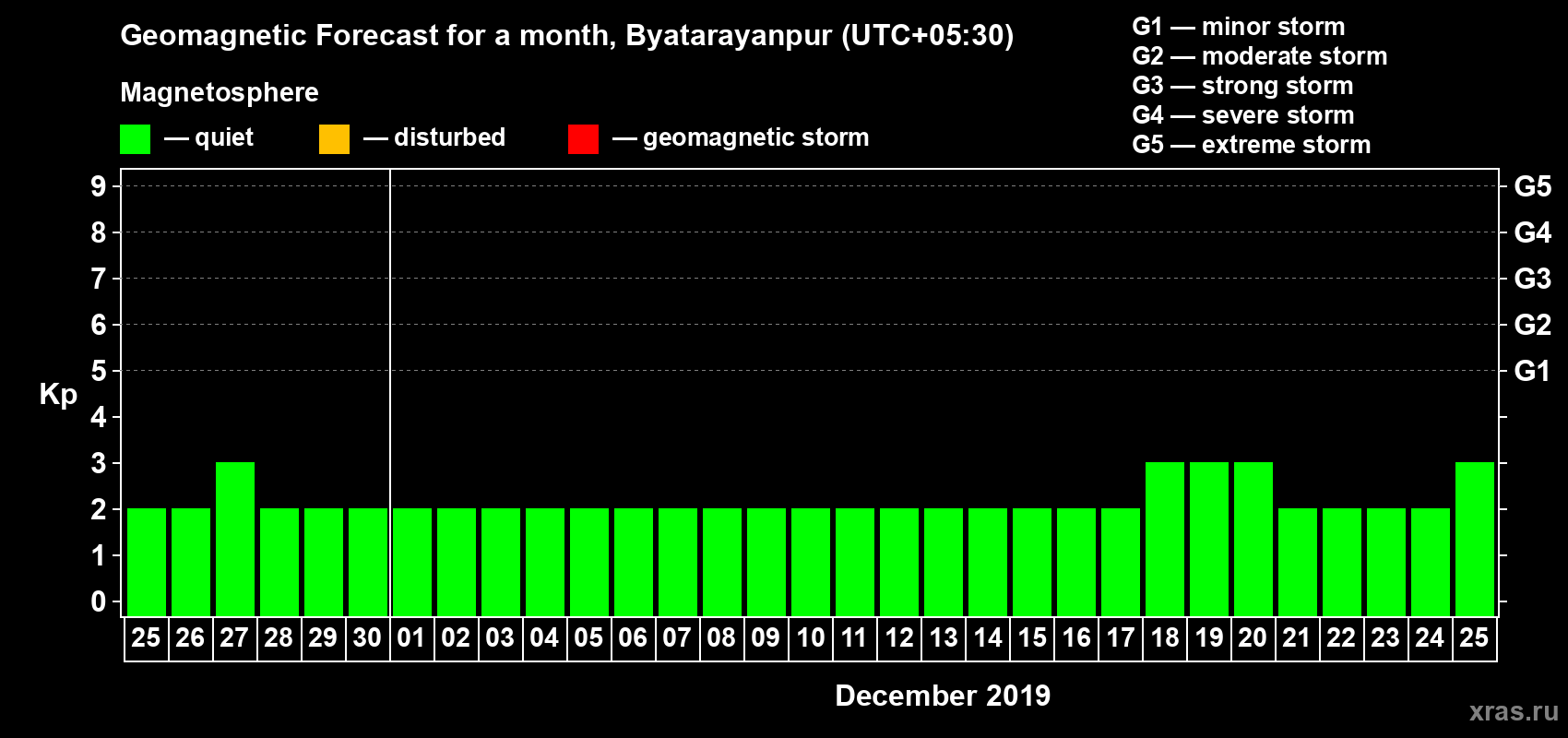Click date label 24 on the x-axis
This screenshot has width=1568, height=738.
tap(1430, 637)
